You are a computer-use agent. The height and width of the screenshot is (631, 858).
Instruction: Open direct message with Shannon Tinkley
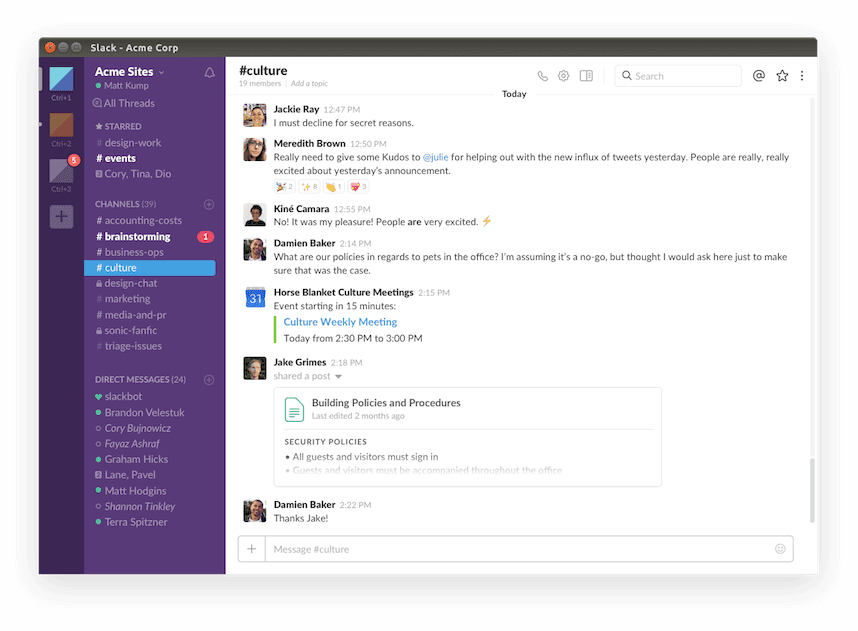(x=135, y=507)
